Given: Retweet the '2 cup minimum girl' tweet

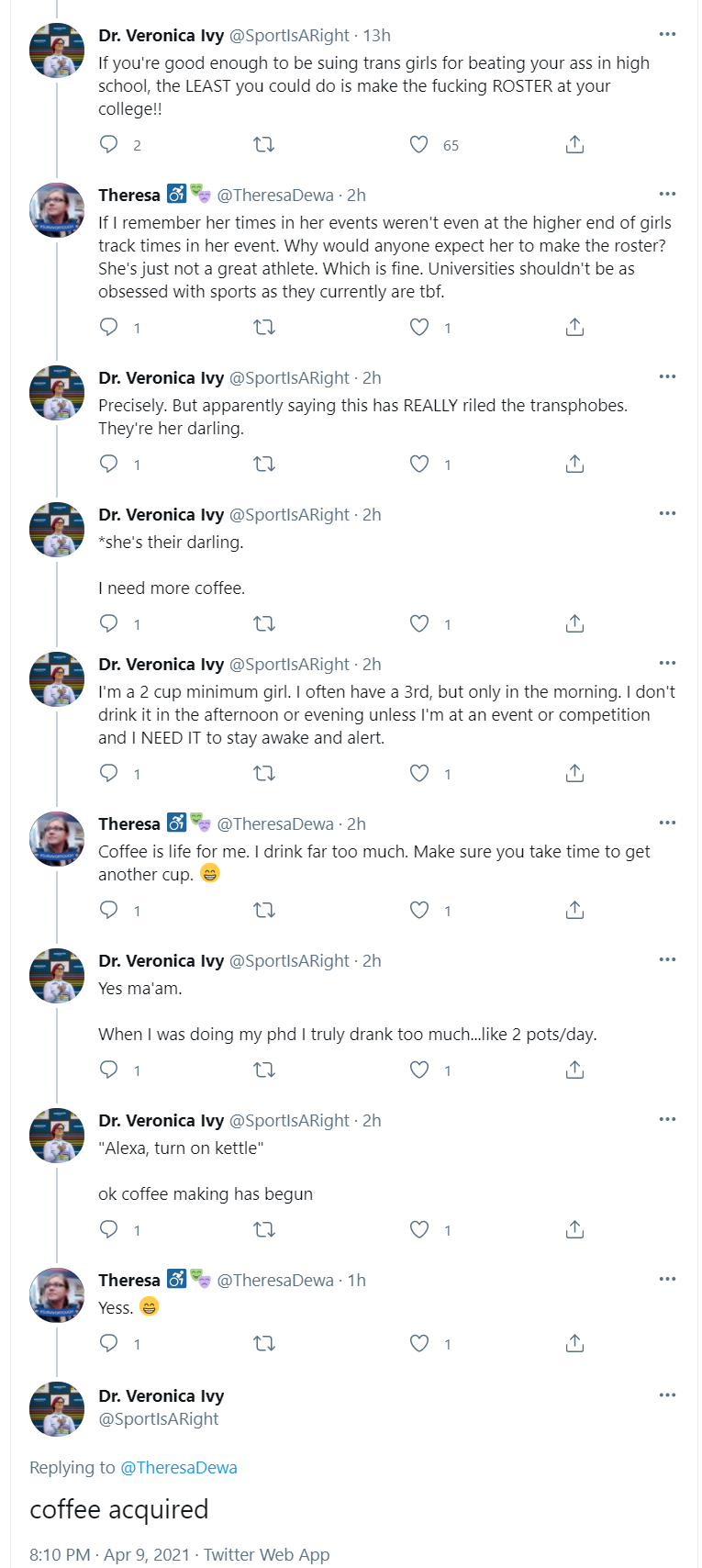Looking at the screenshot, I should (264, 773).
